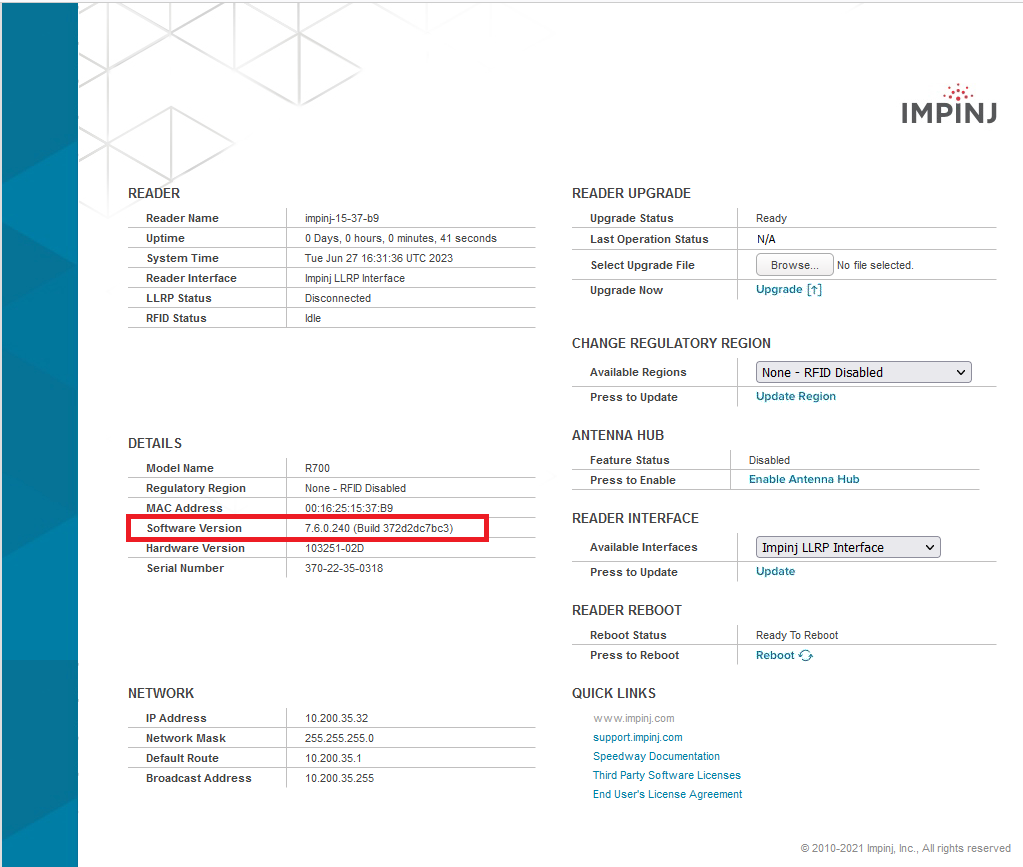Screen dimensions: 1023x867
Task: Click software version 7.6.0.240 value
Action: point(379,528)
